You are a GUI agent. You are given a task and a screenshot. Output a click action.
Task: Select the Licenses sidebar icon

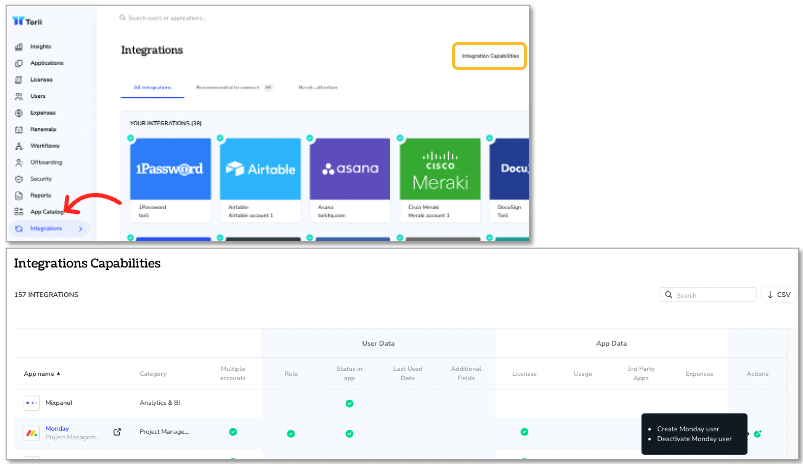click(19, 79)
